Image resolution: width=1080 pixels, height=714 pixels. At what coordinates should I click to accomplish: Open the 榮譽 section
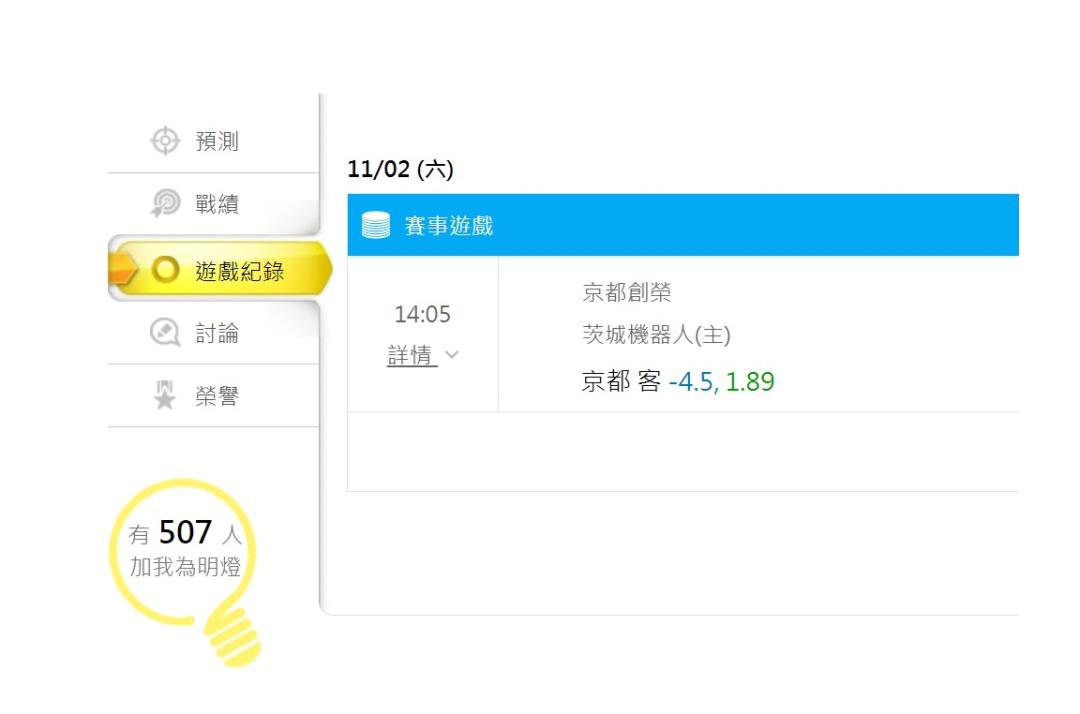pyautogui.click(x=214, y=396)
